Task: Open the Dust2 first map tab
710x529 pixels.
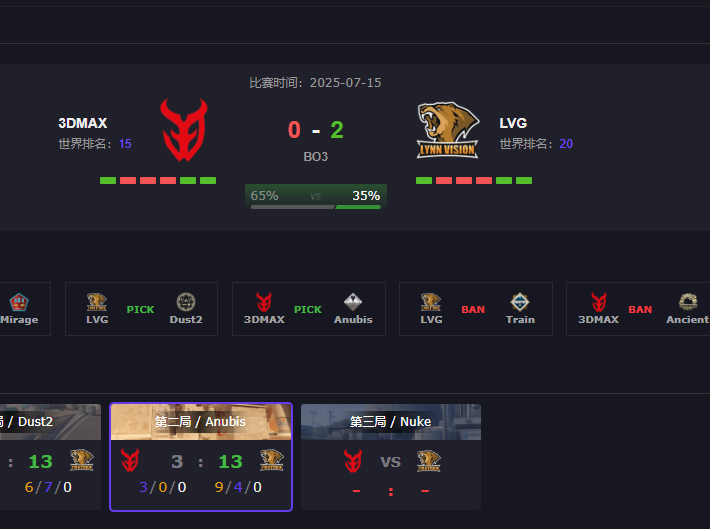Action: (x=50, y=422)
